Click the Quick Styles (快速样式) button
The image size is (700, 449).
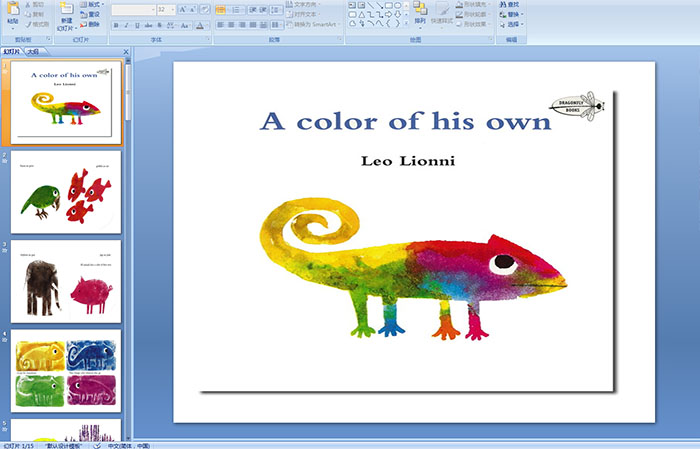(x=442, y=16)
